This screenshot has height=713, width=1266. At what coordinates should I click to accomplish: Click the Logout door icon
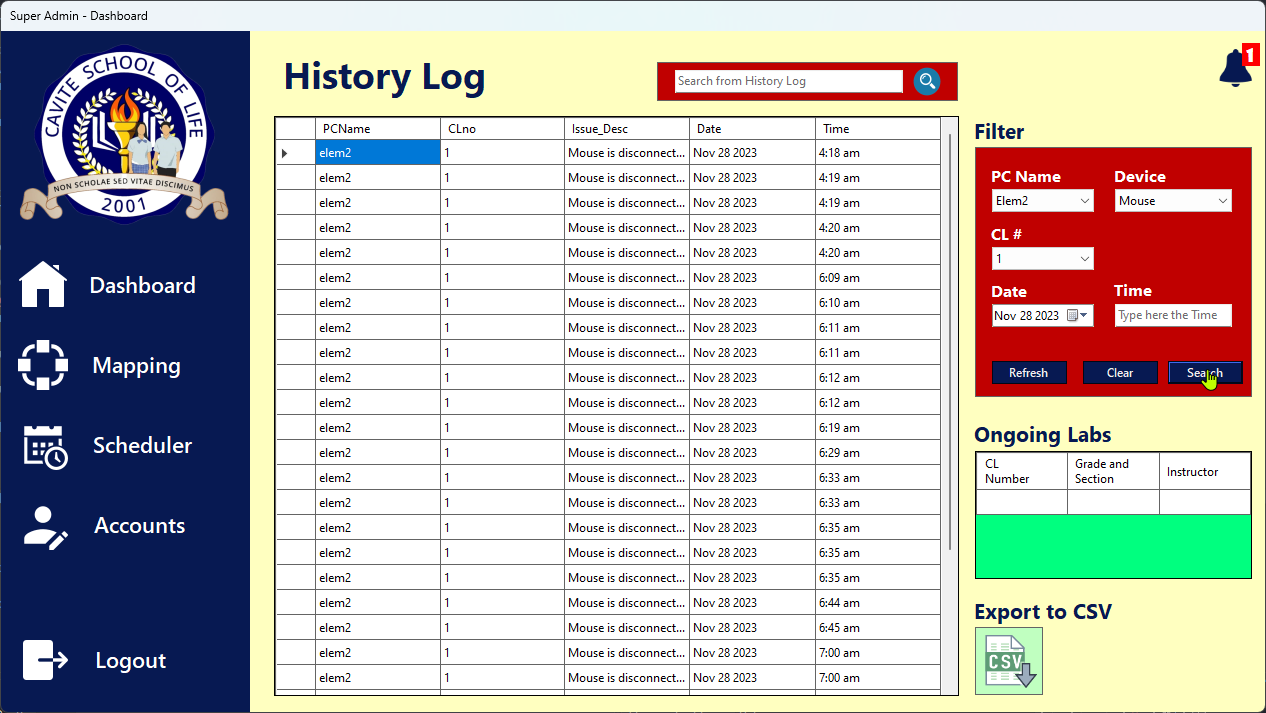click(x=45, y=660)
